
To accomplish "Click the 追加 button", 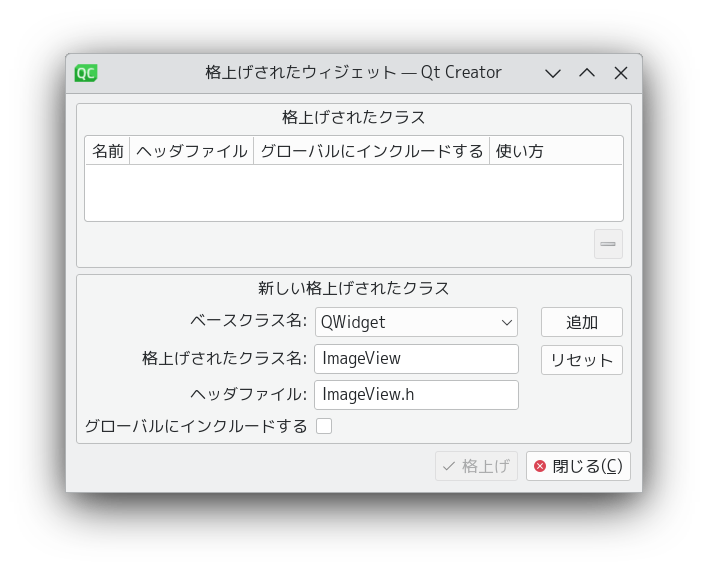I will pyautogui.click(x=582, y=322).
